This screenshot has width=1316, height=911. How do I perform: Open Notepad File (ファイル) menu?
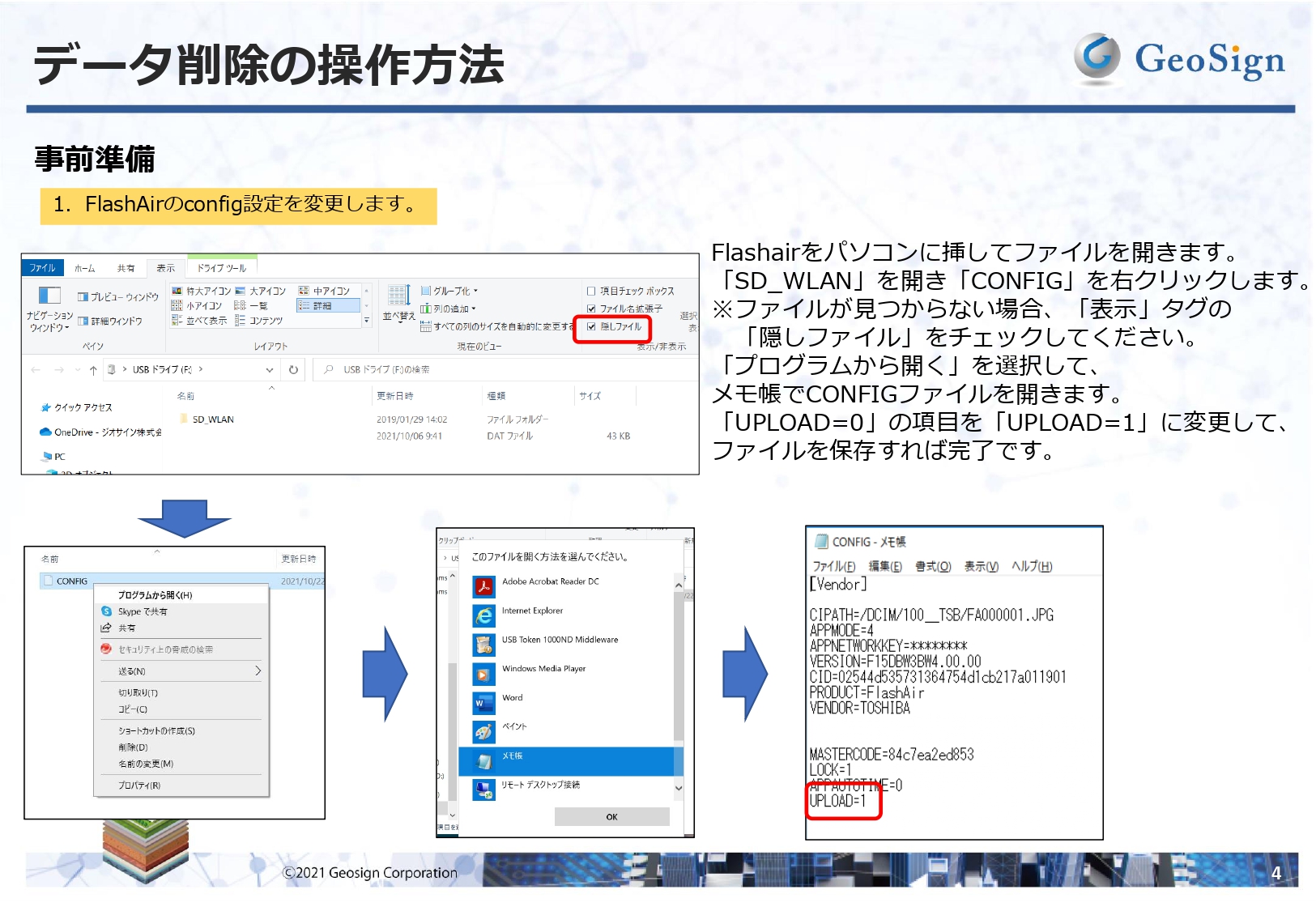(x=834, y=566)
